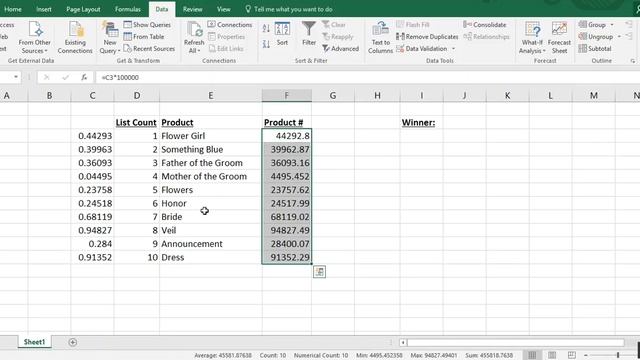Open Recent Sources
Image resolution: width=640 pixels, height=360 pixels.
coord(149,49)
